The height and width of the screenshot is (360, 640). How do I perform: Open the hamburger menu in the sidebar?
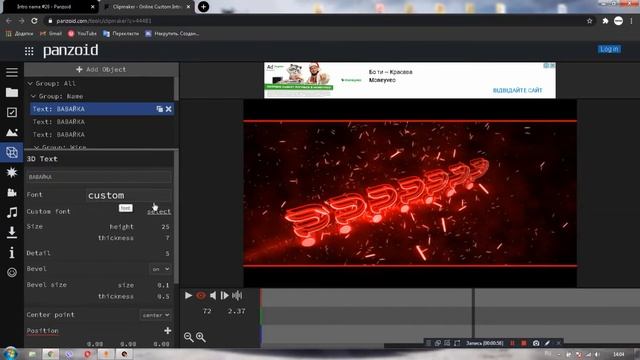point(12,72)
